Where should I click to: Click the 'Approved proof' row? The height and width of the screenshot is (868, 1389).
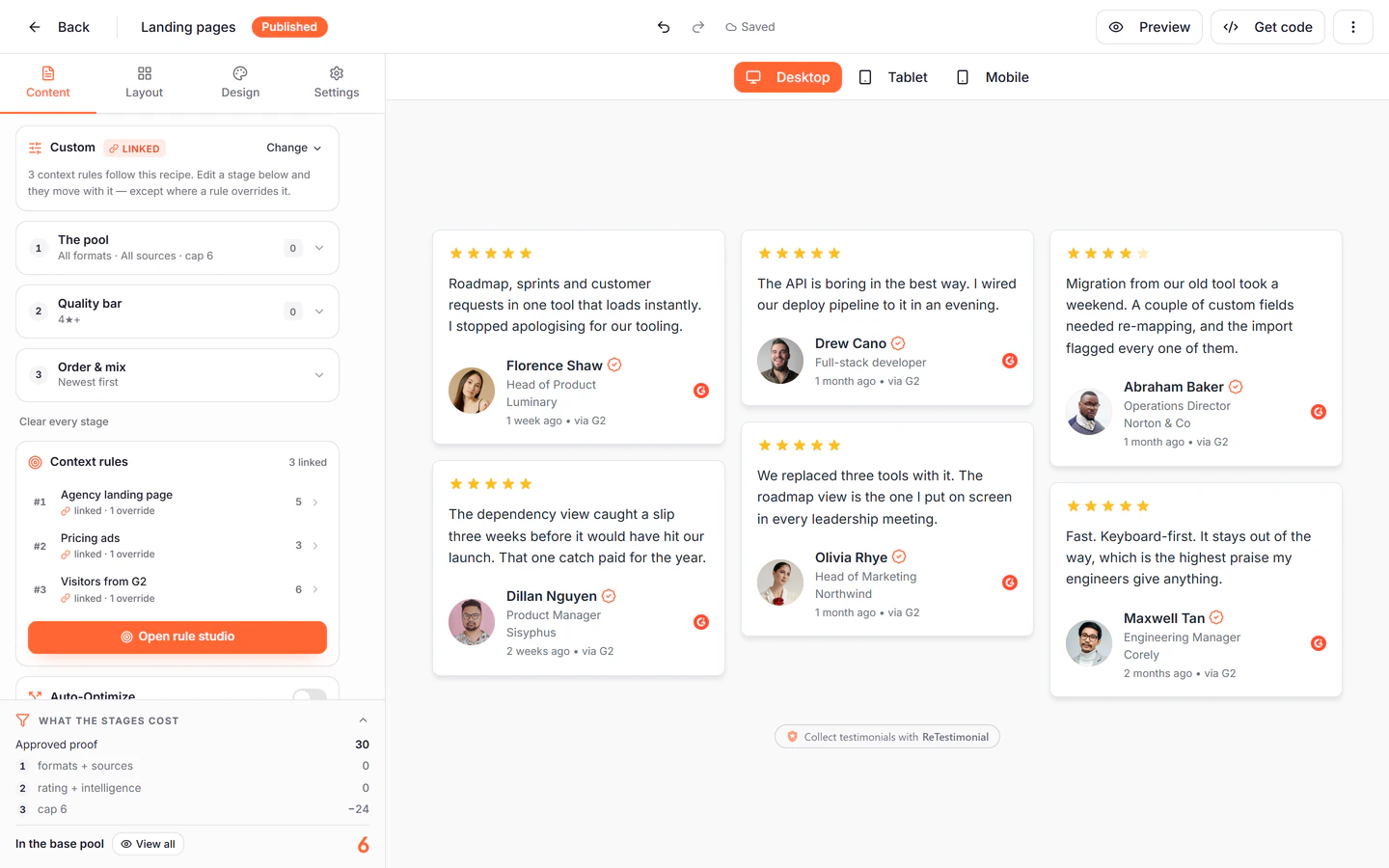tap(193, 745)
